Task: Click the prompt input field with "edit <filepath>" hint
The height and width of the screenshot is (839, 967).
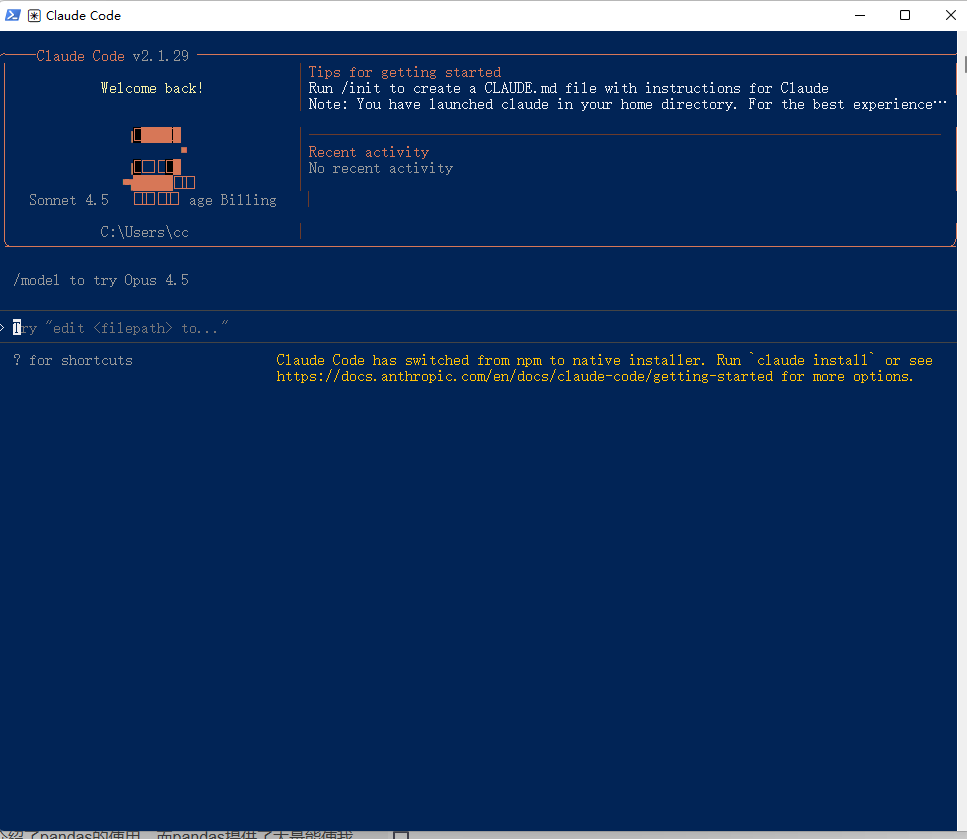Action: 478,328
